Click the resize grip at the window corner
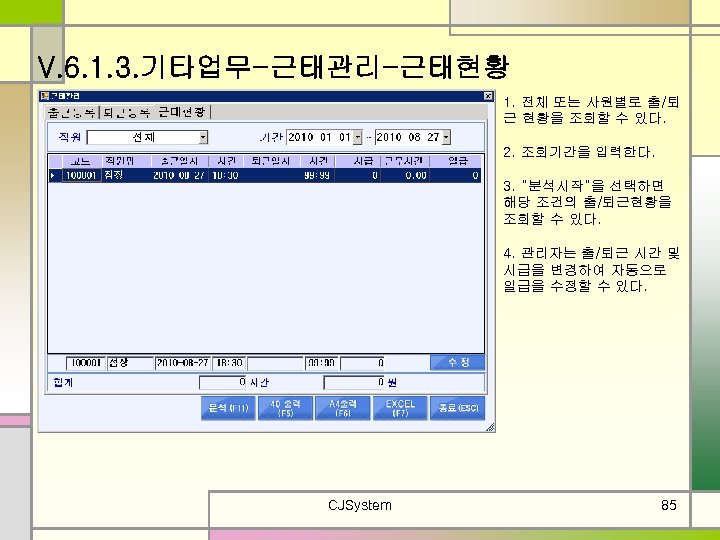 coord(490,427)
